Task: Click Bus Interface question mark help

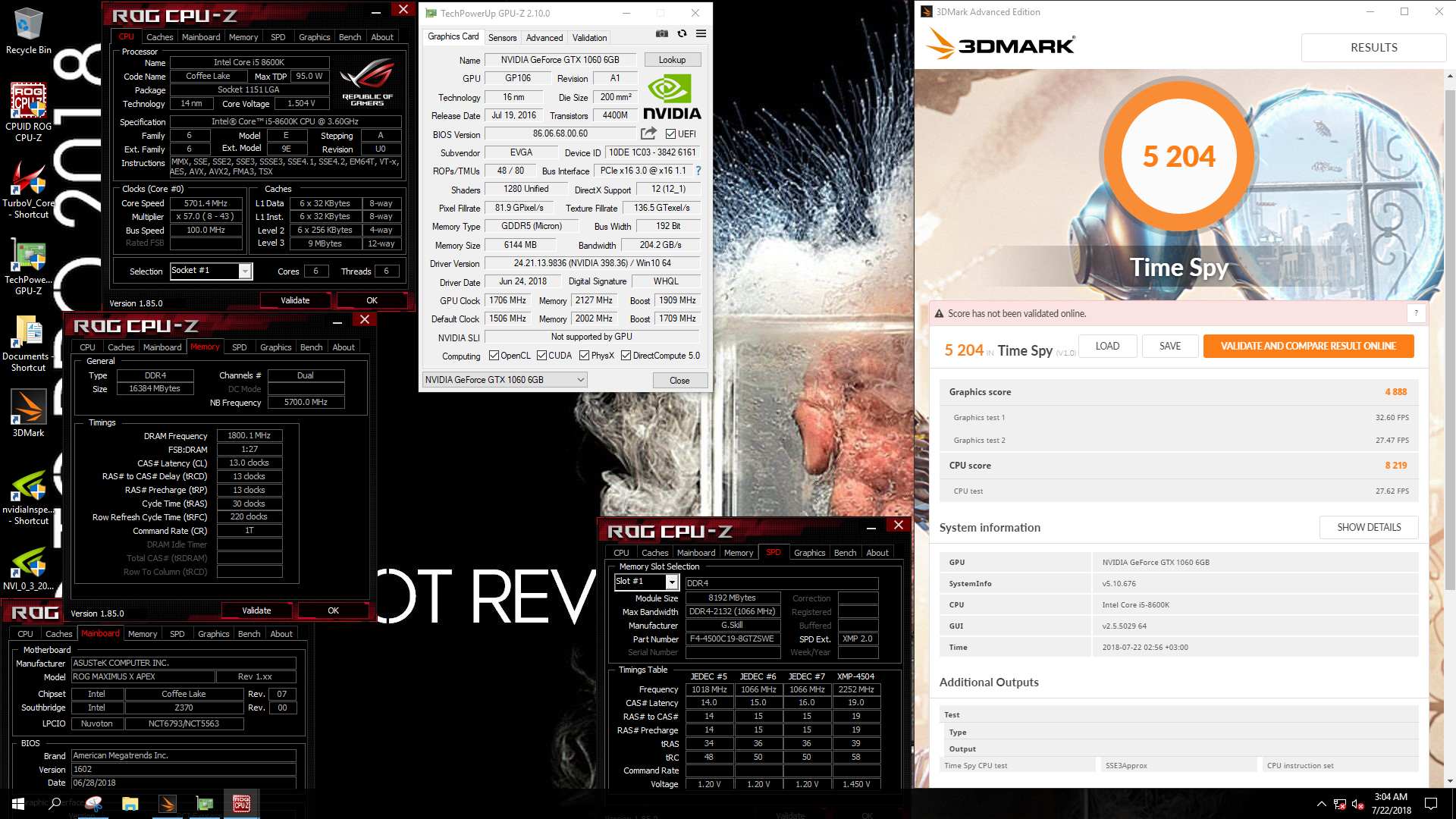Action: [698, 171]
